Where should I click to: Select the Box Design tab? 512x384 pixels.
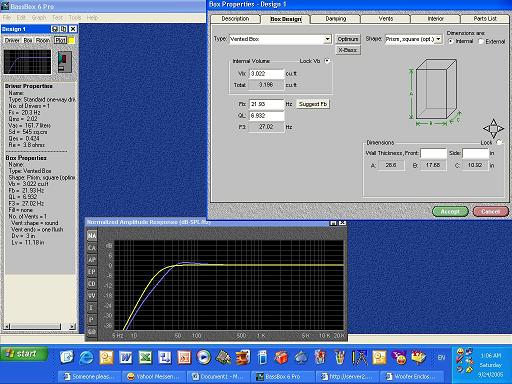(286, 19)
